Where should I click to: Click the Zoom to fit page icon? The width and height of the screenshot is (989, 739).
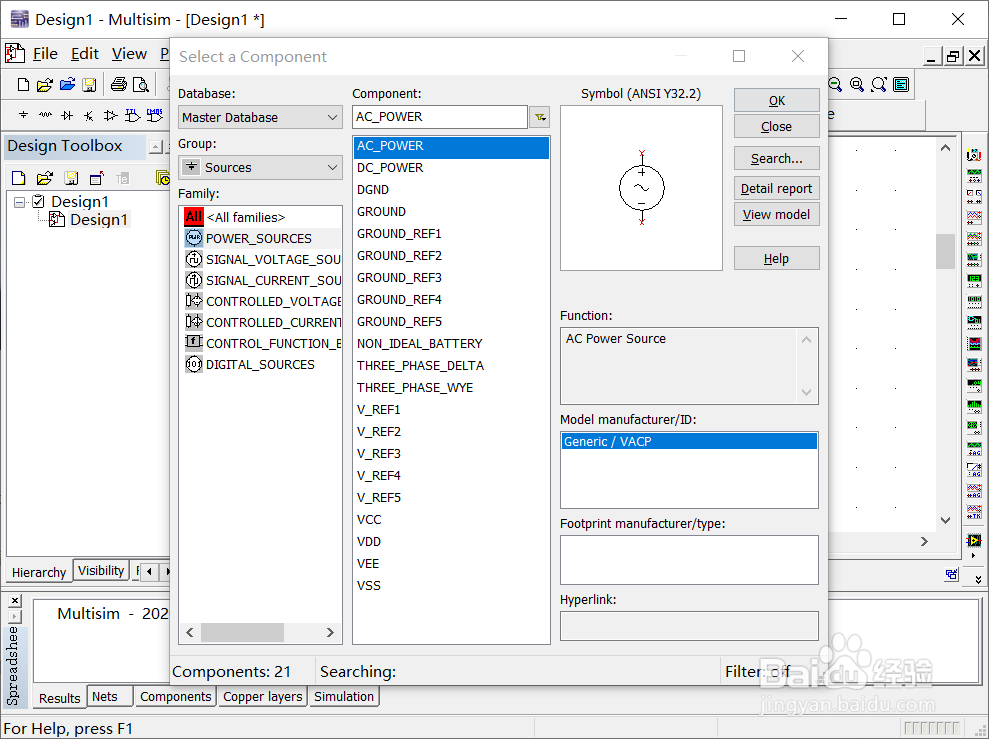(879, 84)
